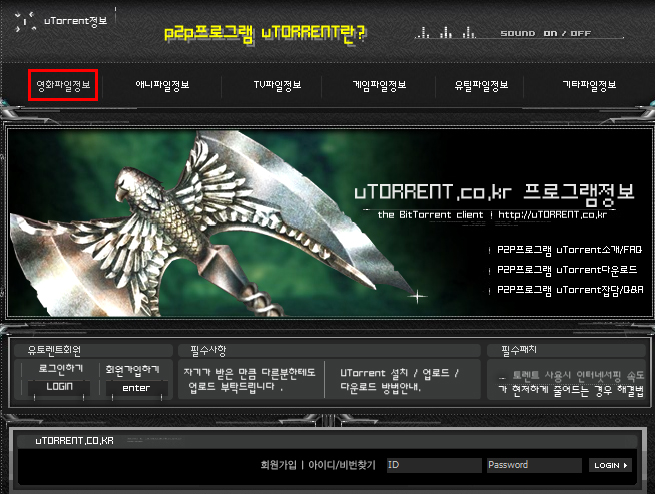The image size is (655, 494).
Task: Go to the 게임파일정보 menu item
Action: click(x=379, y=85)
